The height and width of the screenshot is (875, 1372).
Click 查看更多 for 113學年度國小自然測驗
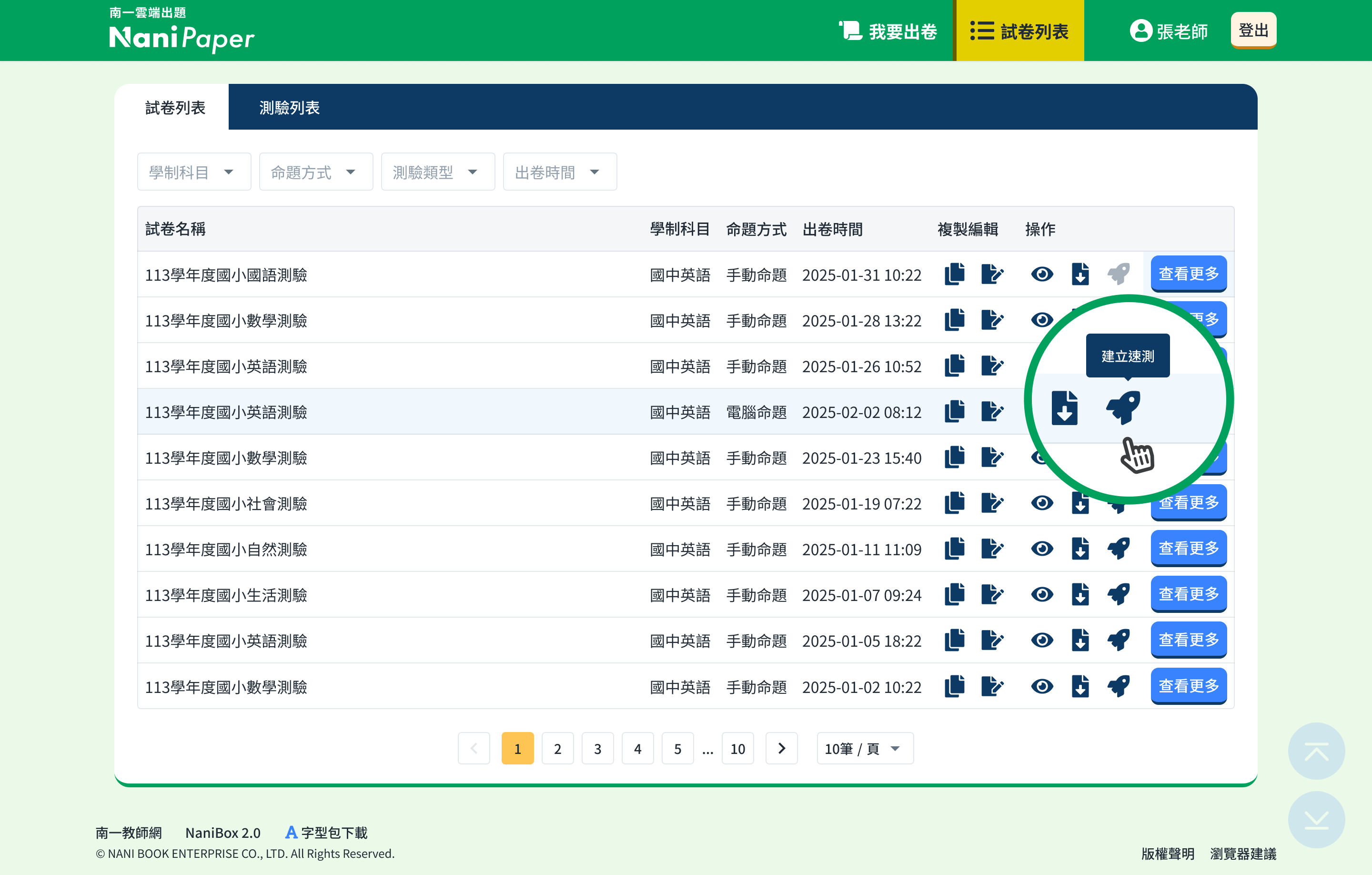click(1189, 548)
